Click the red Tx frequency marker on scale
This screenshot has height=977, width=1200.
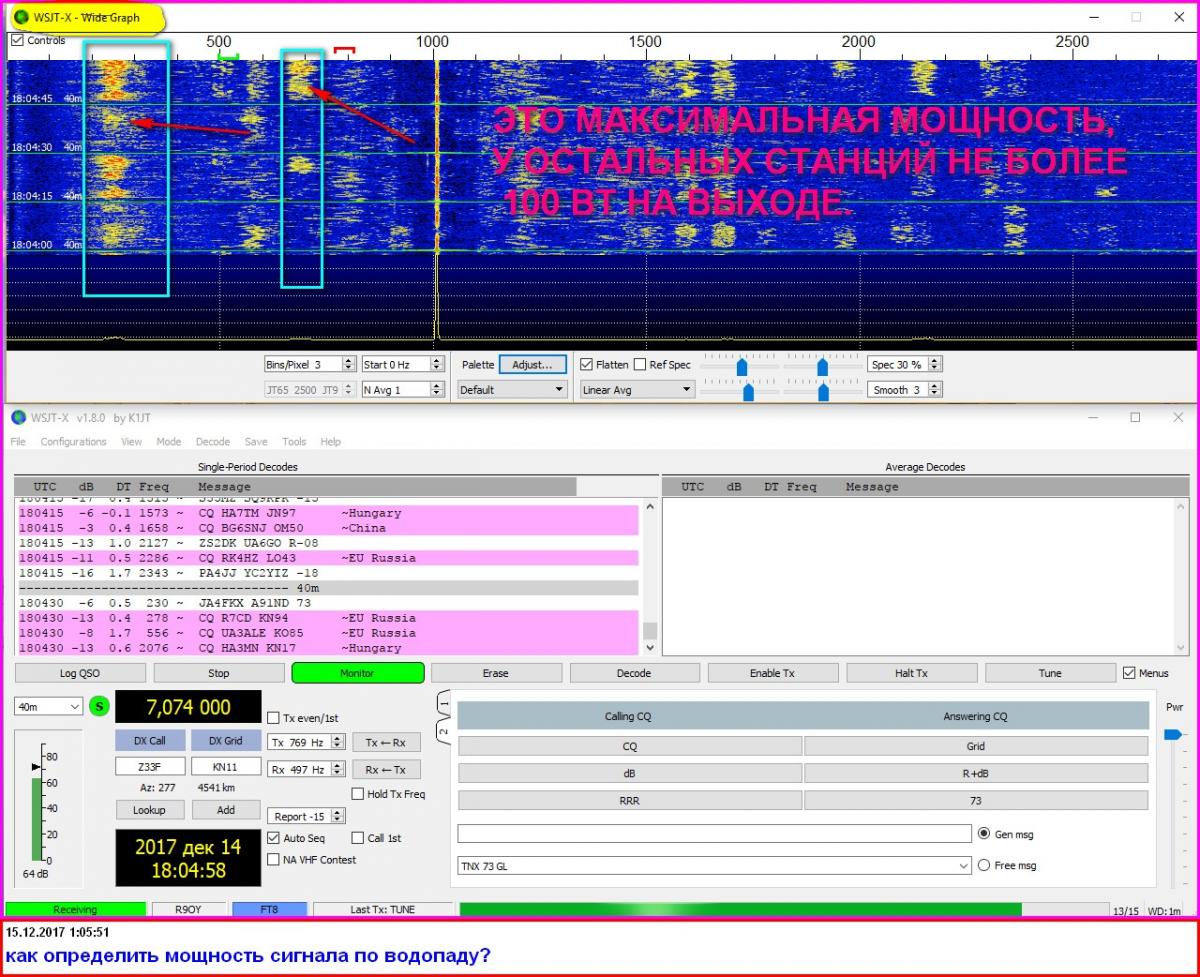point(344,49)
